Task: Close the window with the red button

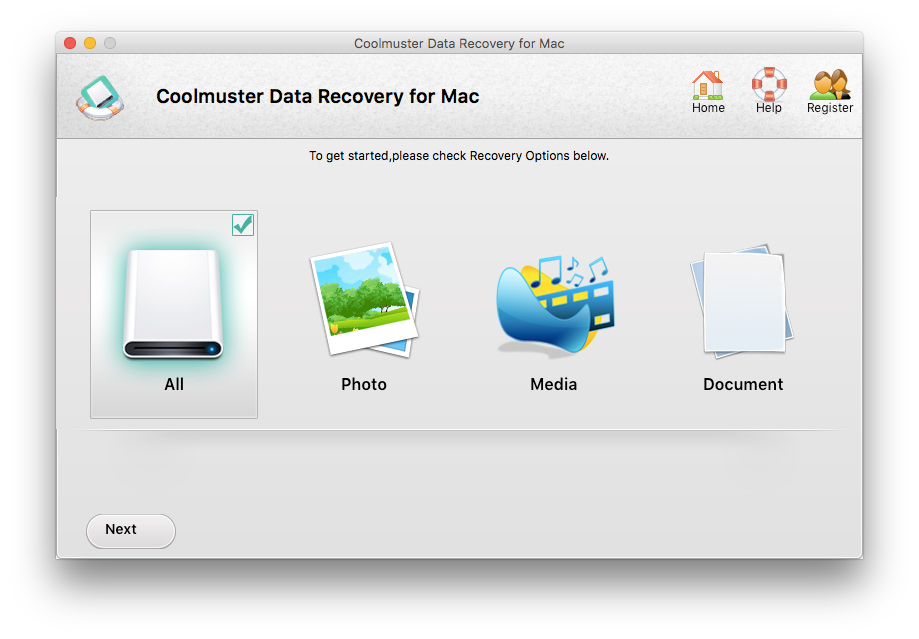Action: click(x=70, y=43)
